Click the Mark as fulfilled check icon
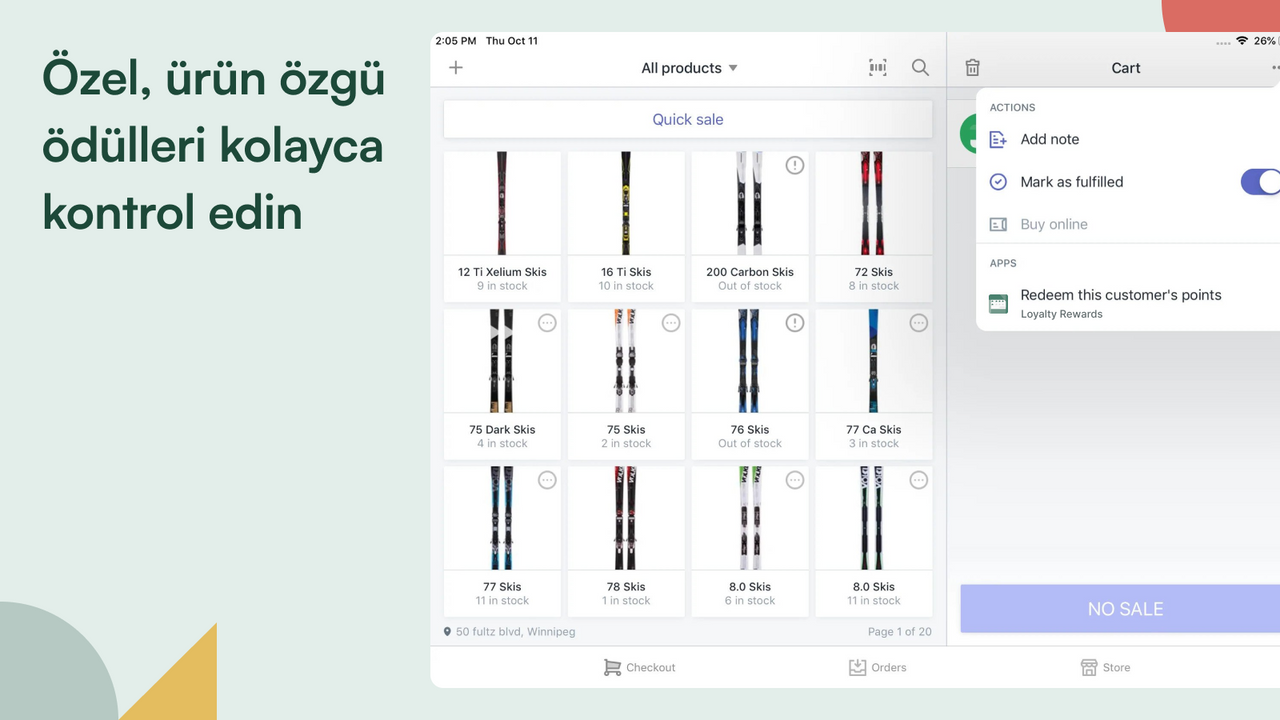The image size is (1280, 720). click(998, 182)
